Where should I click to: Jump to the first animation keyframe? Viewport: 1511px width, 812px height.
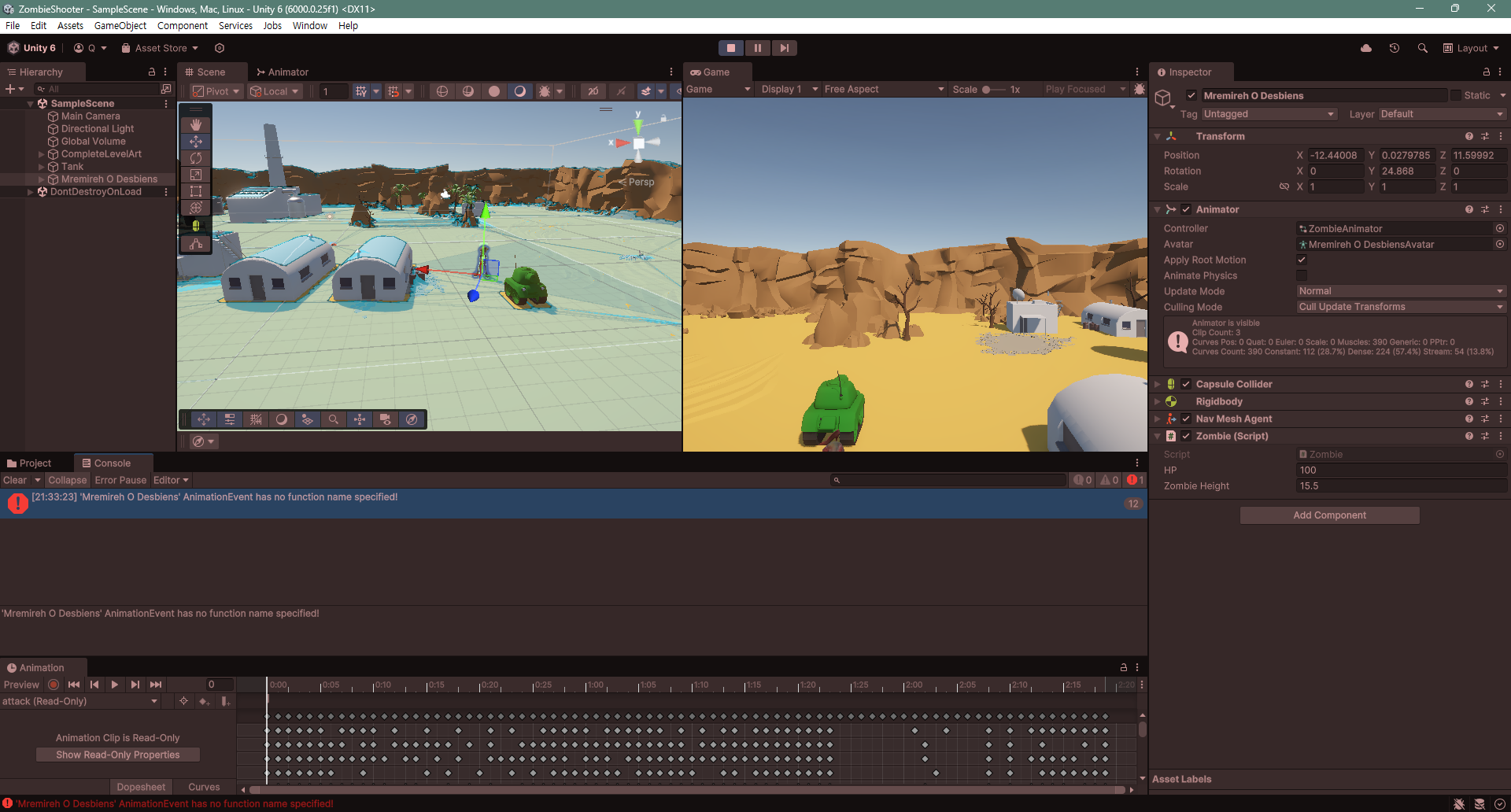click(x=74, y=685)
